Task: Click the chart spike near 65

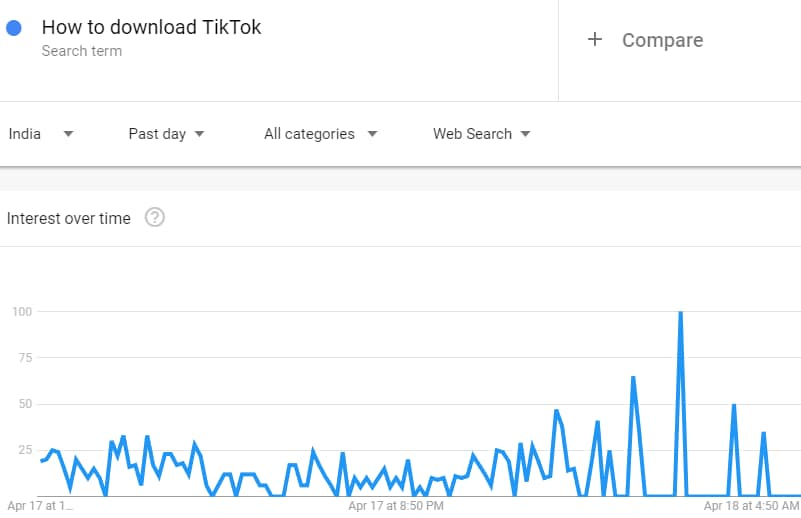Action: click(633, 378)
